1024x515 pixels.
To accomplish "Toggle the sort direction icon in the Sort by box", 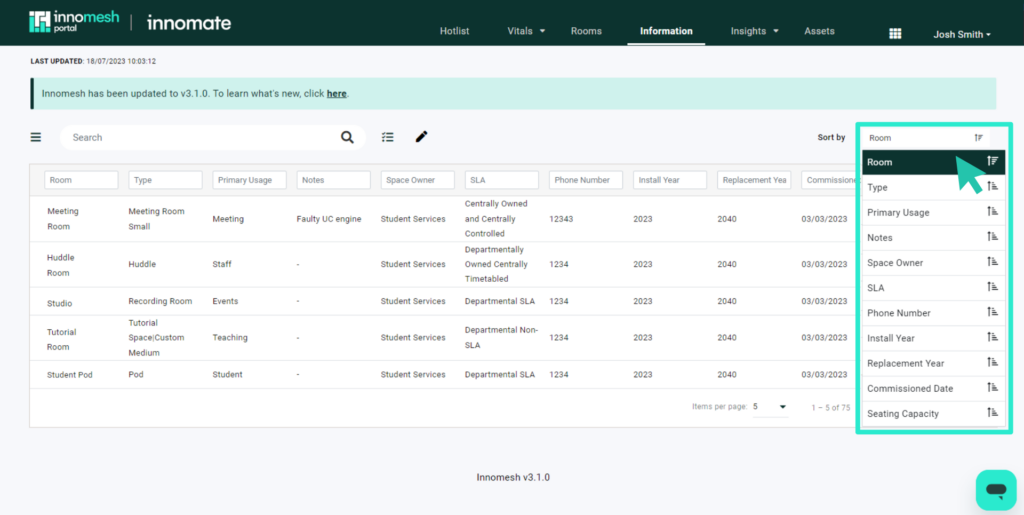I will pos(978,138).
